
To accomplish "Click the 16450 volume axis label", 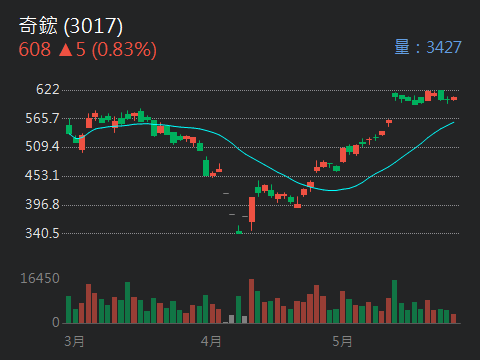I will (40, 278).
